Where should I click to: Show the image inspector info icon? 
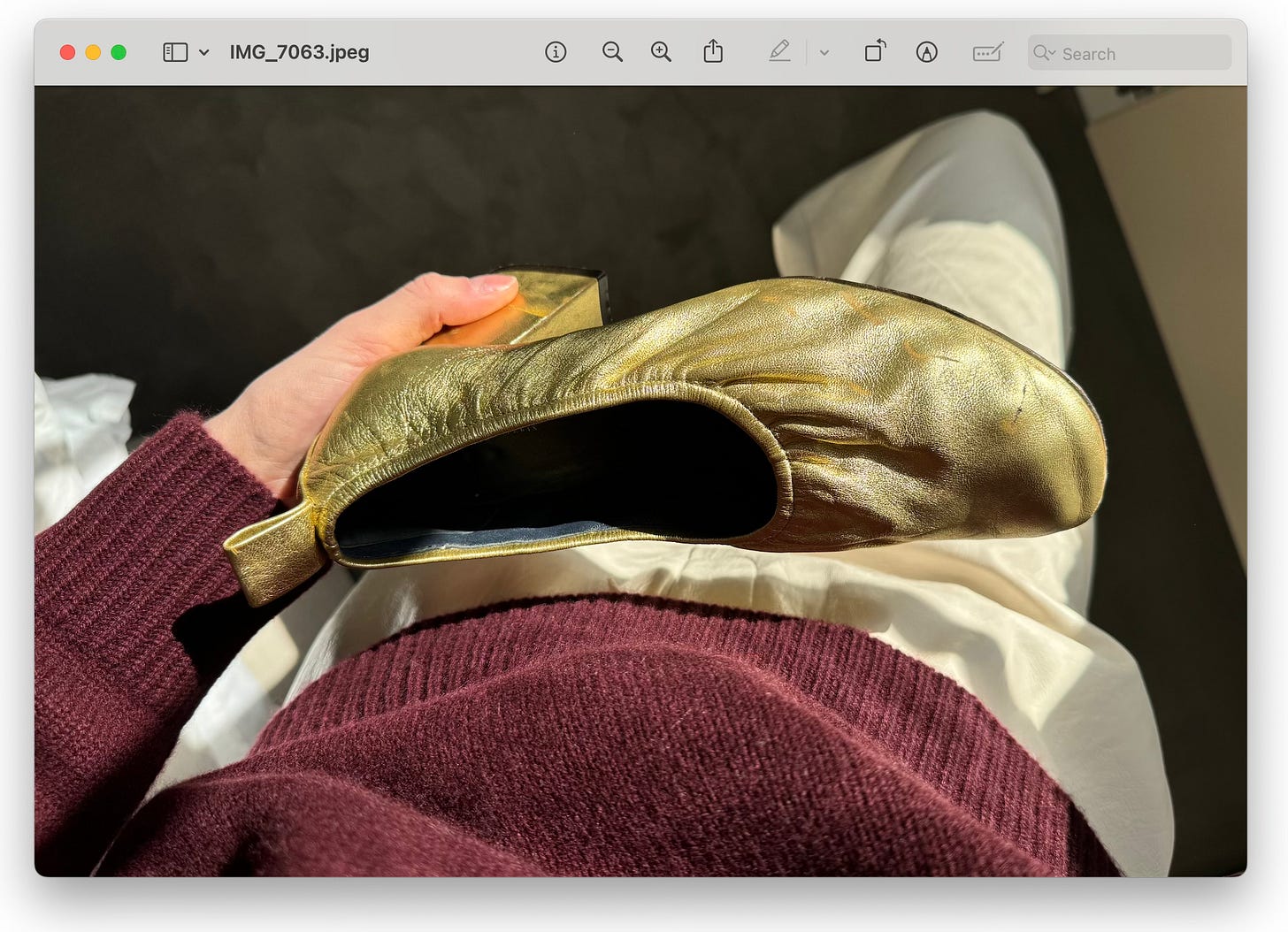point(556,52)
